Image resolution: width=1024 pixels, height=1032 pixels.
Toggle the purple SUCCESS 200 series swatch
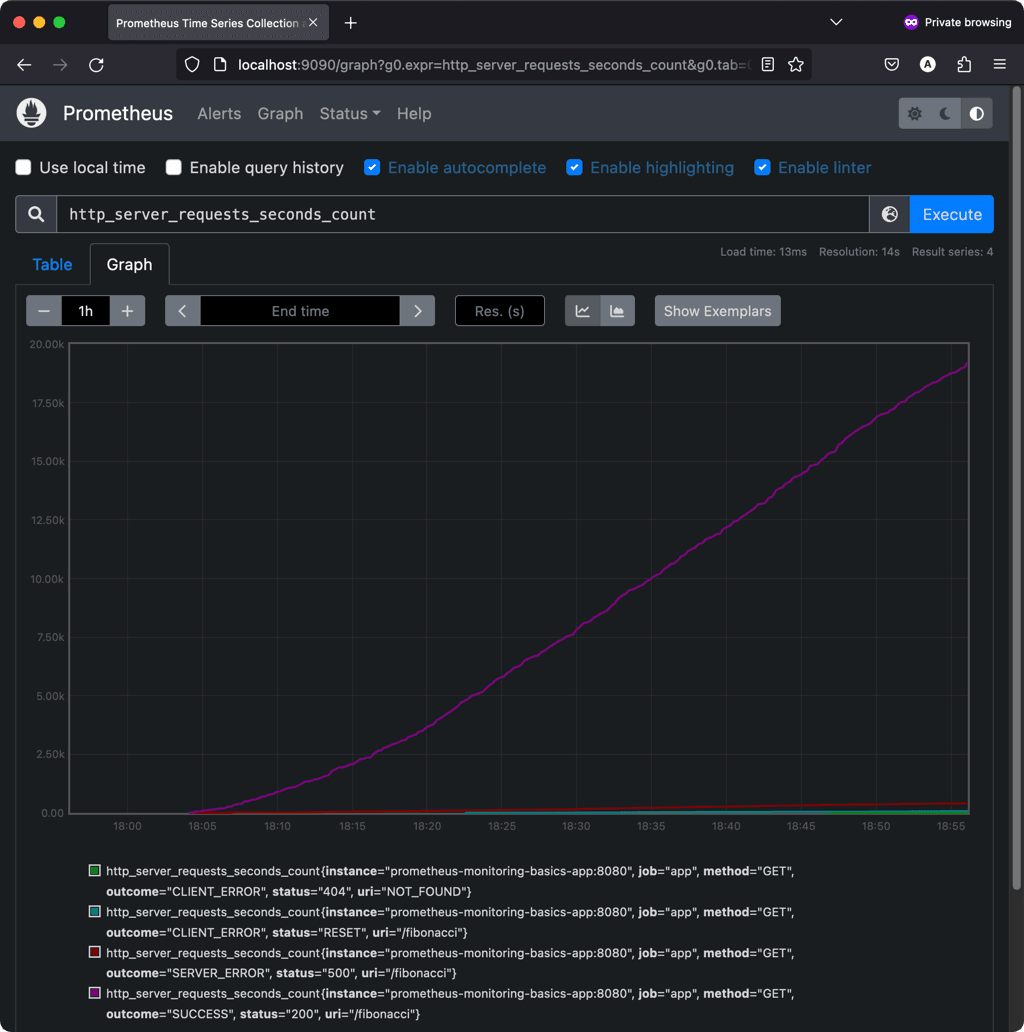(x=95, y=993)
